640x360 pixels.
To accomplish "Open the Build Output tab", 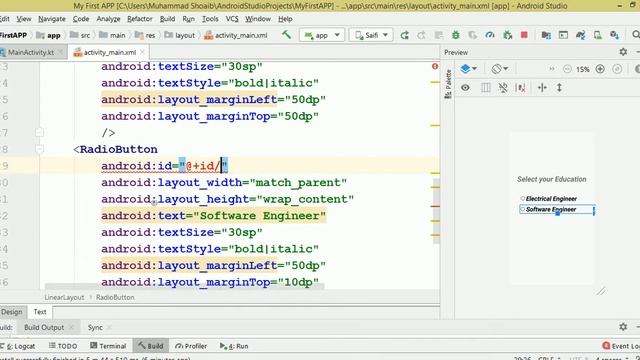I will [44, 327].
